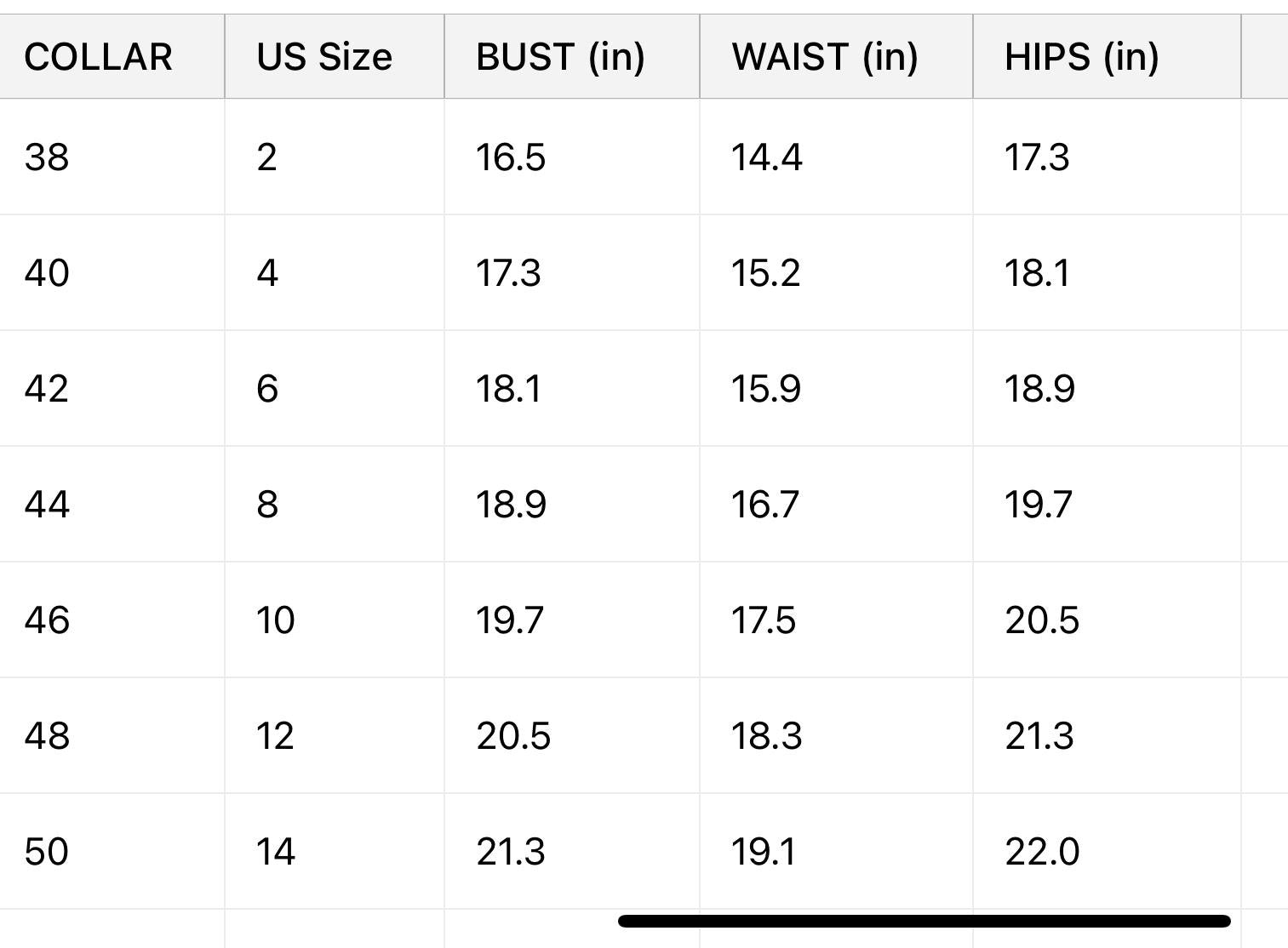The width and height of the screenshot is (1288, 948).
Task: Select hips measurement 21.3 cell
Action: (x=1039, y=736)
